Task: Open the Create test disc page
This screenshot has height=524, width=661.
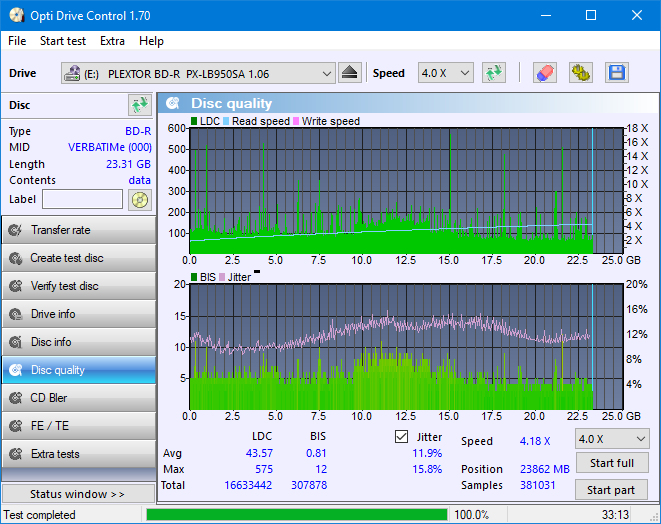Action: (79, 258)
